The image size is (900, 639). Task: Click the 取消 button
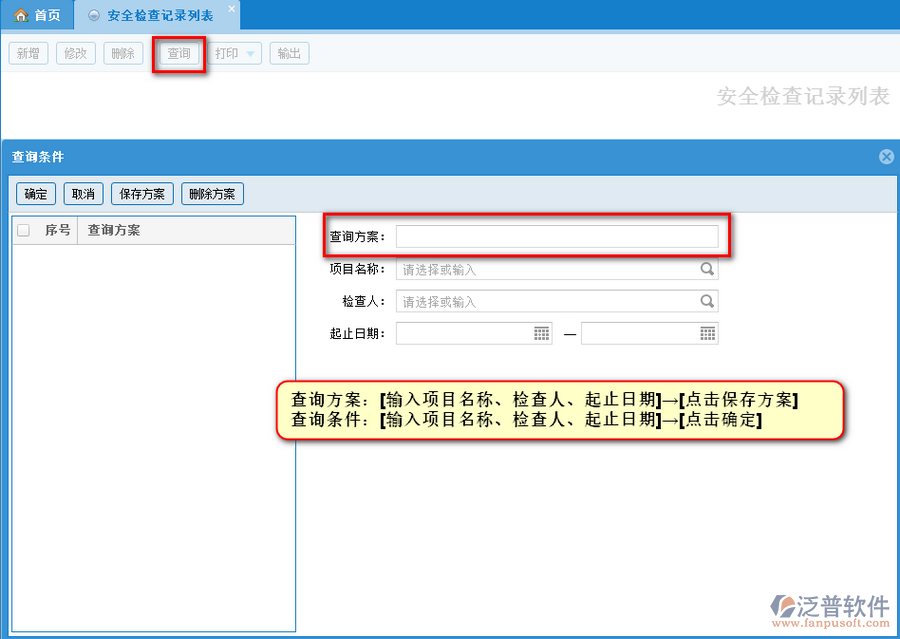[x=83, y=194]
